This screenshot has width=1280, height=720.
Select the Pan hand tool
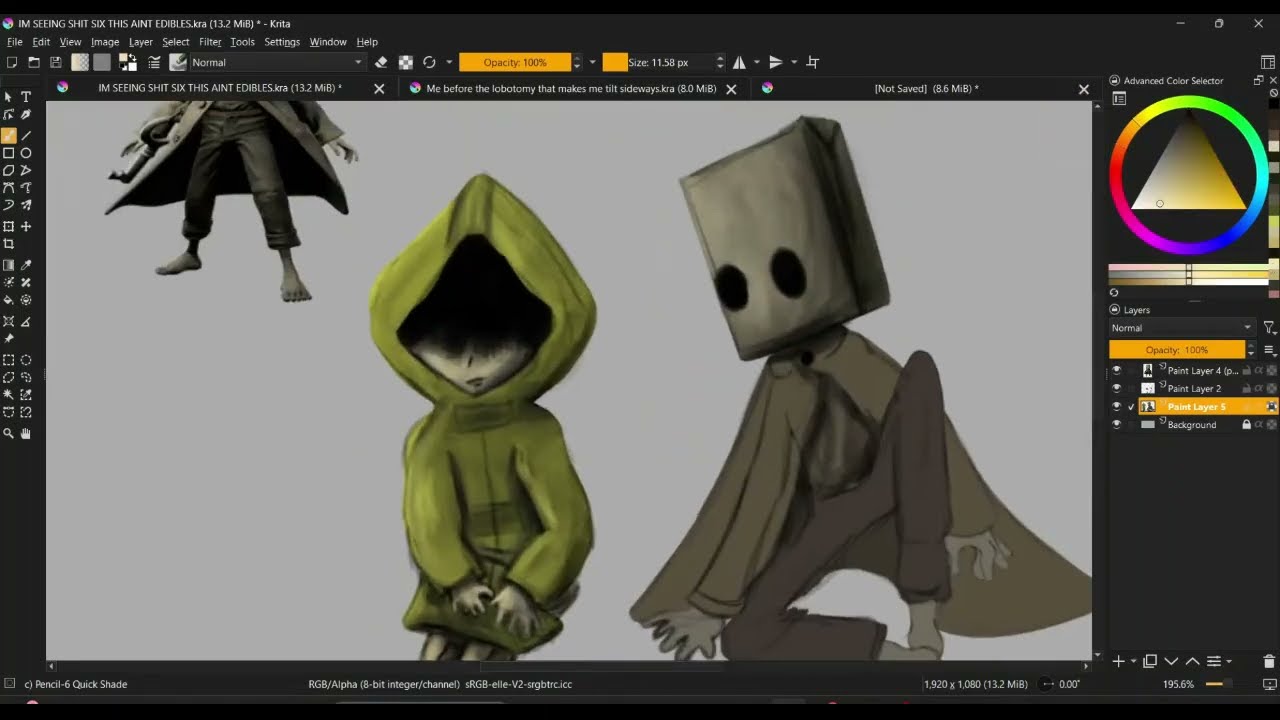[26, 434]
